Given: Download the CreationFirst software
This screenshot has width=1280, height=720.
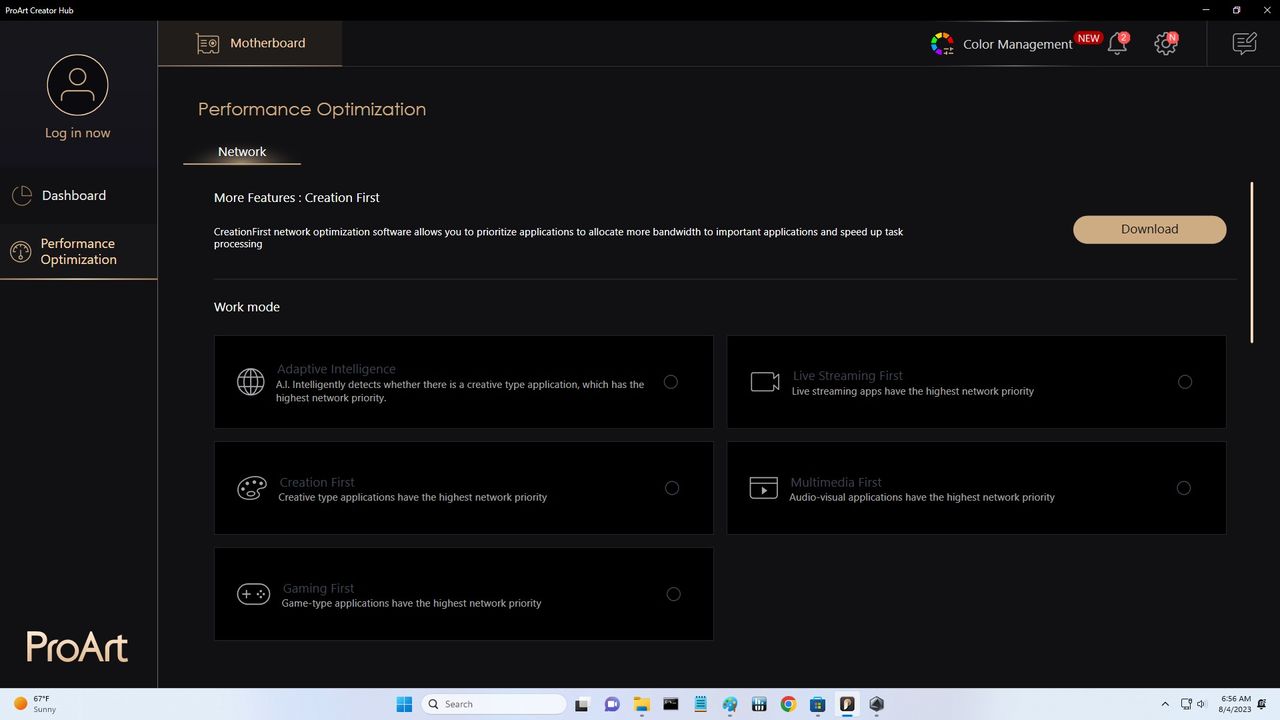Looking at the screenshot, I should coord(1150,229).
